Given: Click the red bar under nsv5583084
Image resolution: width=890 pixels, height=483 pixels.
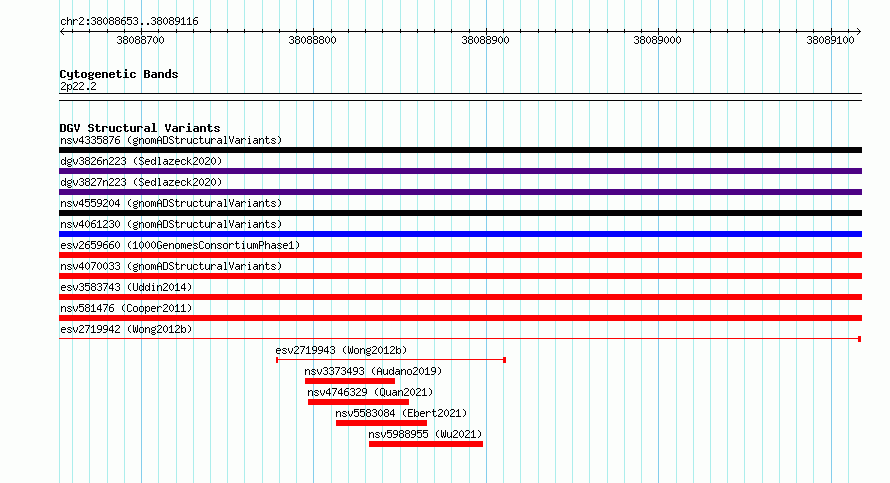Looking at the screenshot, I should [x=381, y=423].
